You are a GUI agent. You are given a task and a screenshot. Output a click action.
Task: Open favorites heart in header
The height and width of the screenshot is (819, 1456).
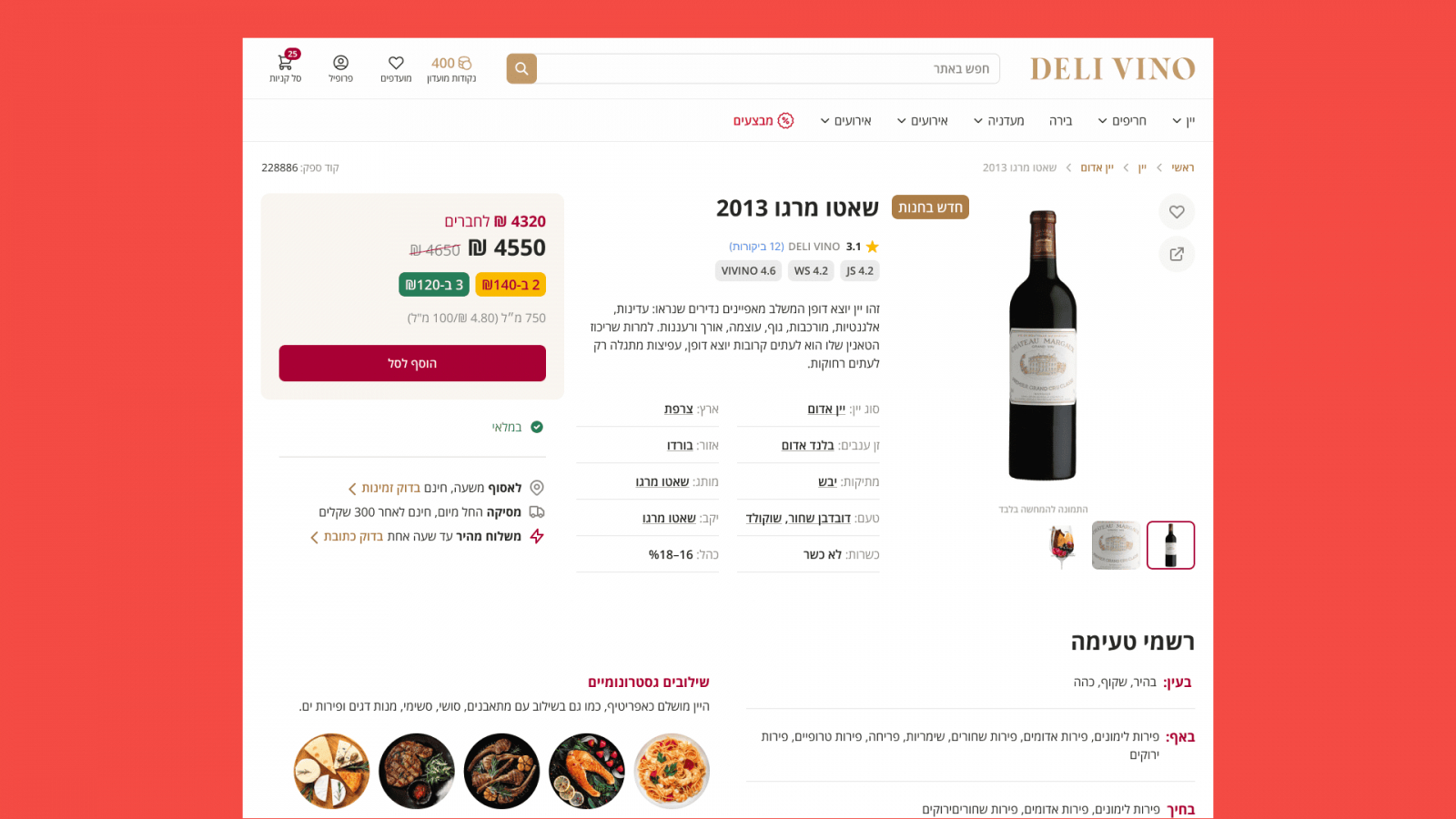[396, 63]
